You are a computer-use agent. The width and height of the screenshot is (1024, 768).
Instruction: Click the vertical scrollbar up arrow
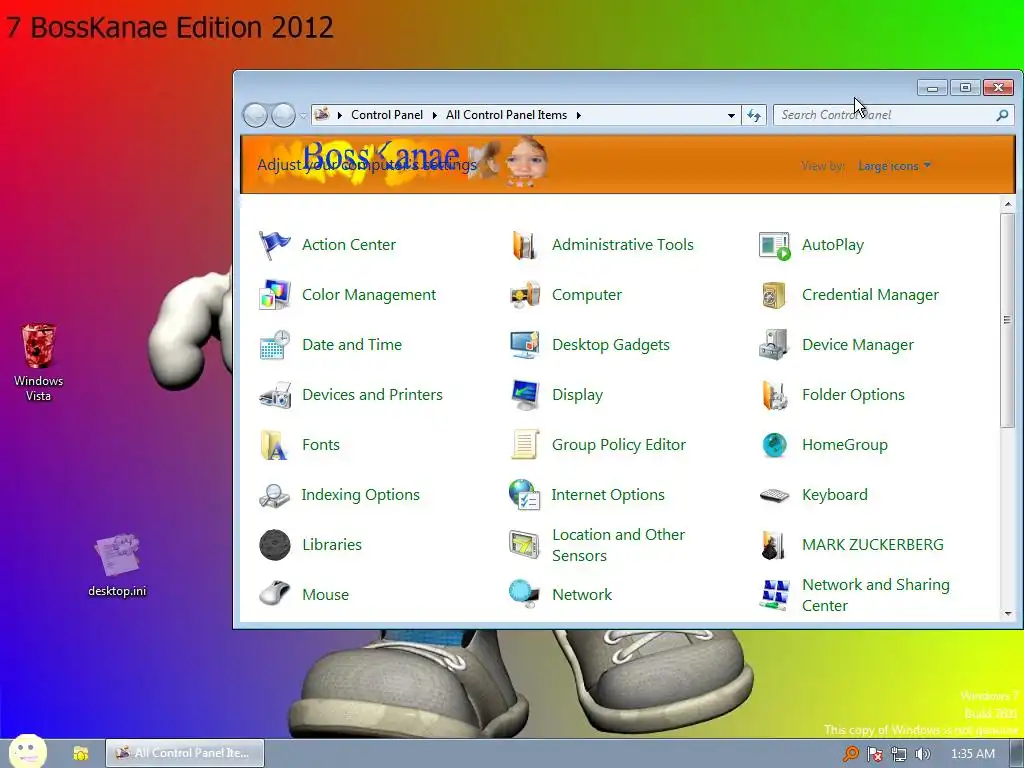click(1008, 204)
